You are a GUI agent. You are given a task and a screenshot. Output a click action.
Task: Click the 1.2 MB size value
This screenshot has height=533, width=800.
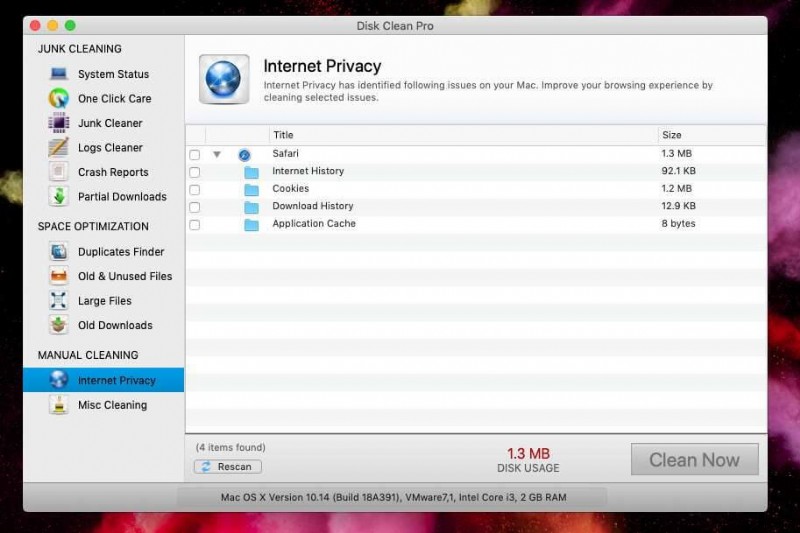[x=677, y=188]
